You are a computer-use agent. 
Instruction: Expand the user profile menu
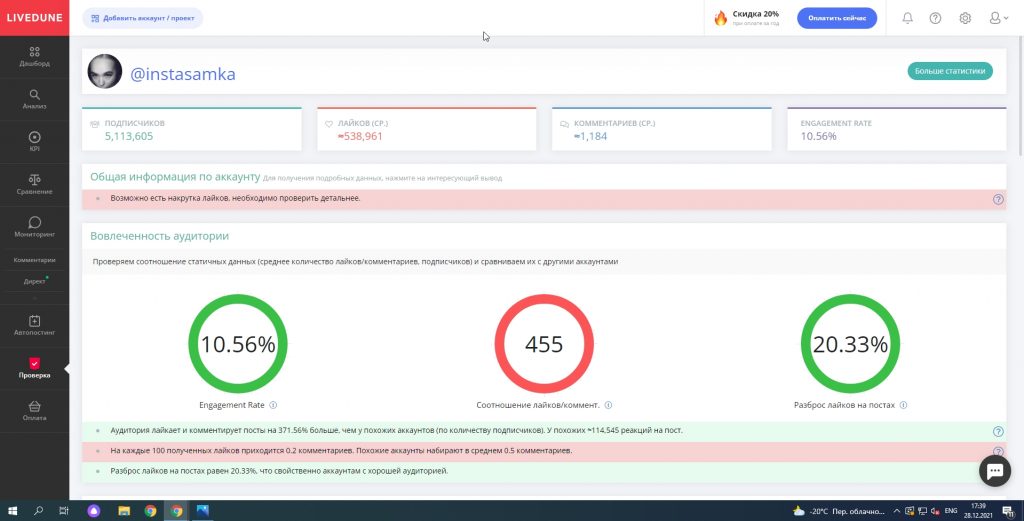tap(999, 18)
